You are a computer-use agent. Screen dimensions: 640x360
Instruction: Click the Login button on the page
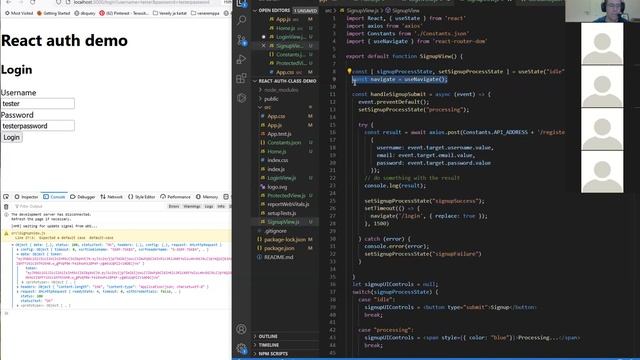11,137
